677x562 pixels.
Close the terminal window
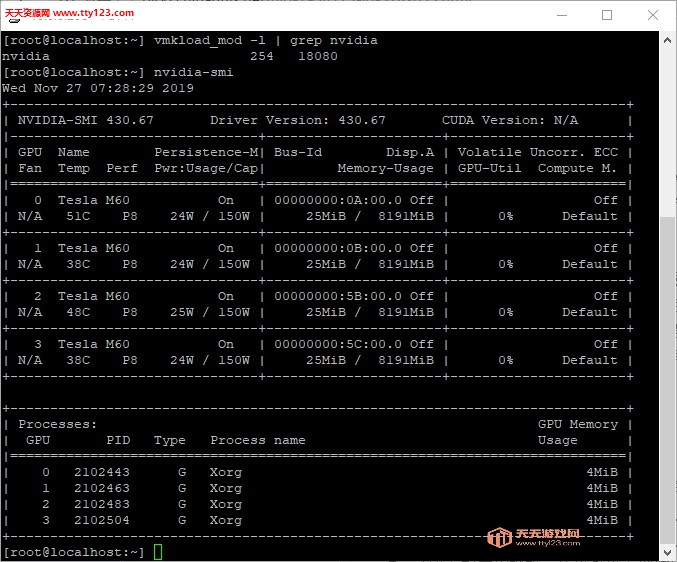pos(653,15)
